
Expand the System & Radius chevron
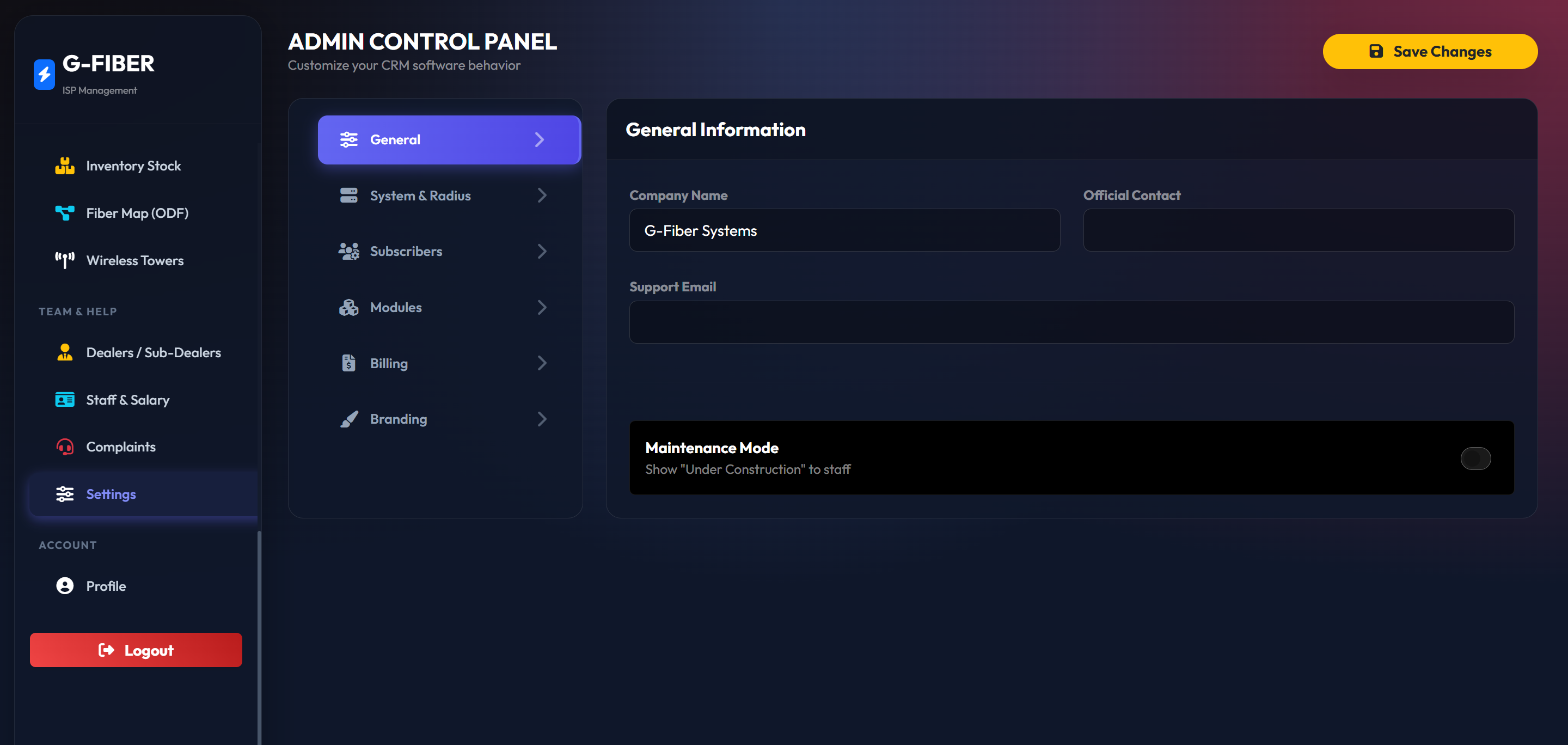(x=542, y=196)
